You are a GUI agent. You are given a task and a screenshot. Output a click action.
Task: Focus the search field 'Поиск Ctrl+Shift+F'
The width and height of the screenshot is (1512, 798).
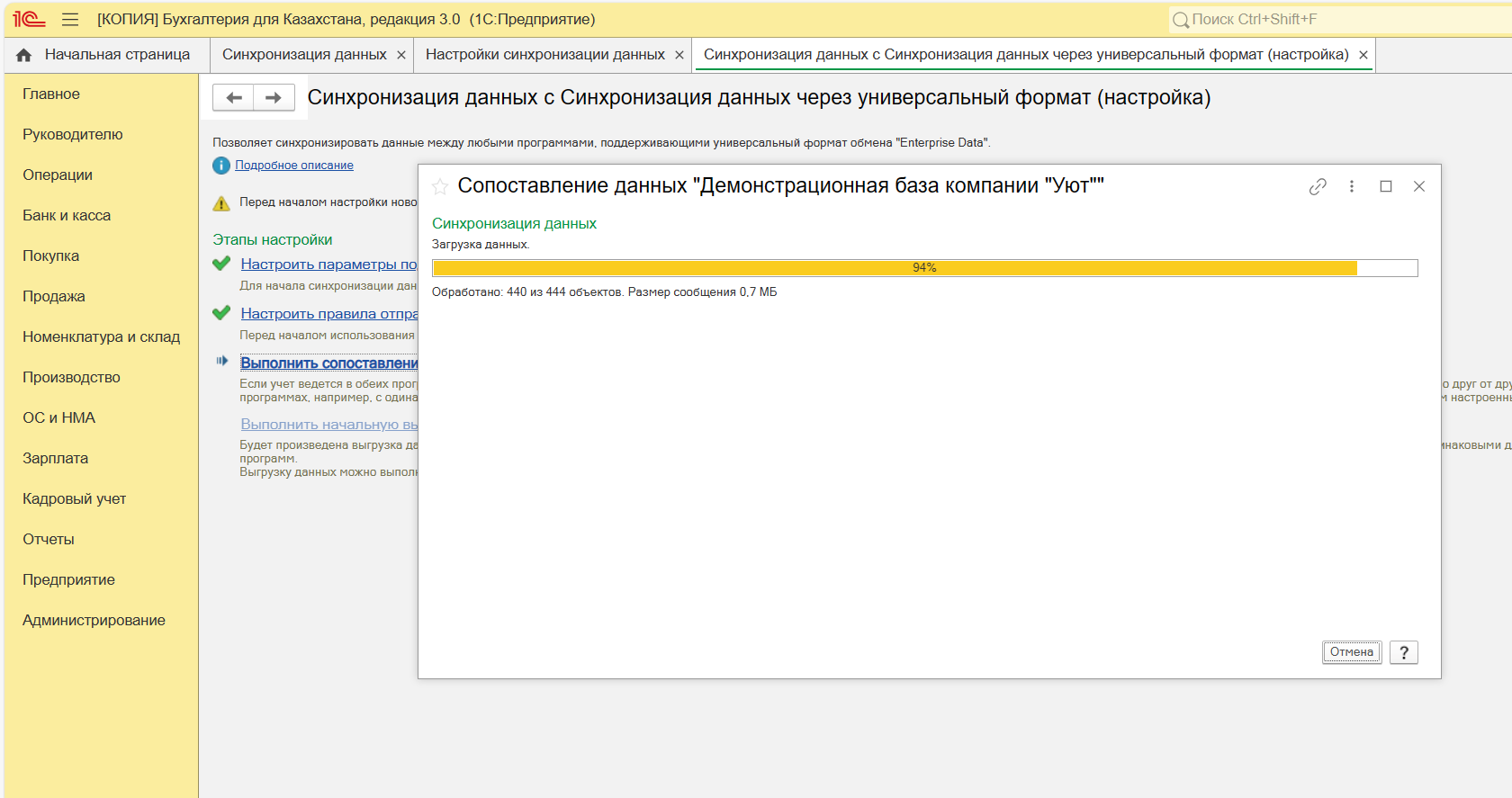(x=1341, y=19)
